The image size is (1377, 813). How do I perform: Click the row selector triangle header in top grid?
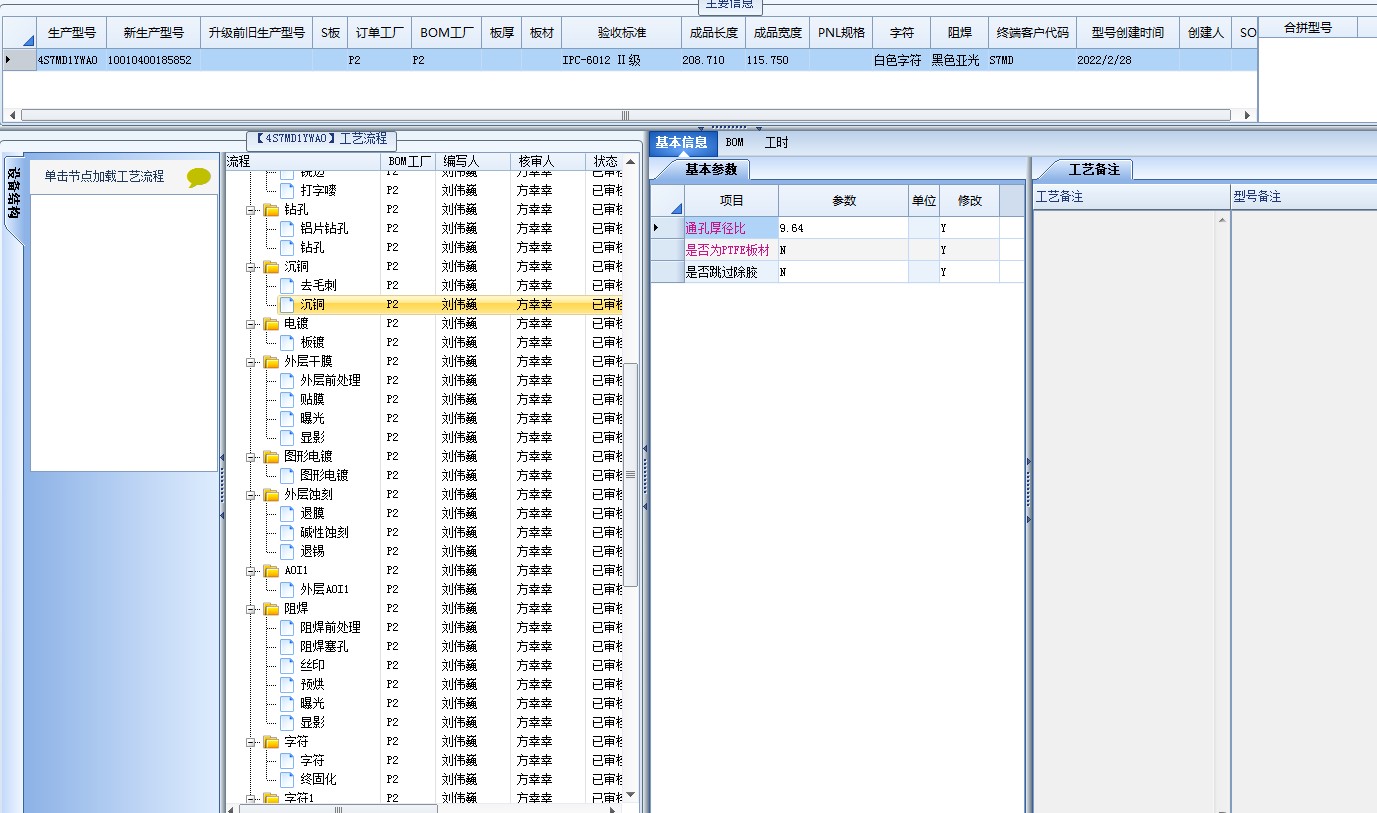[x=19, y=32]
